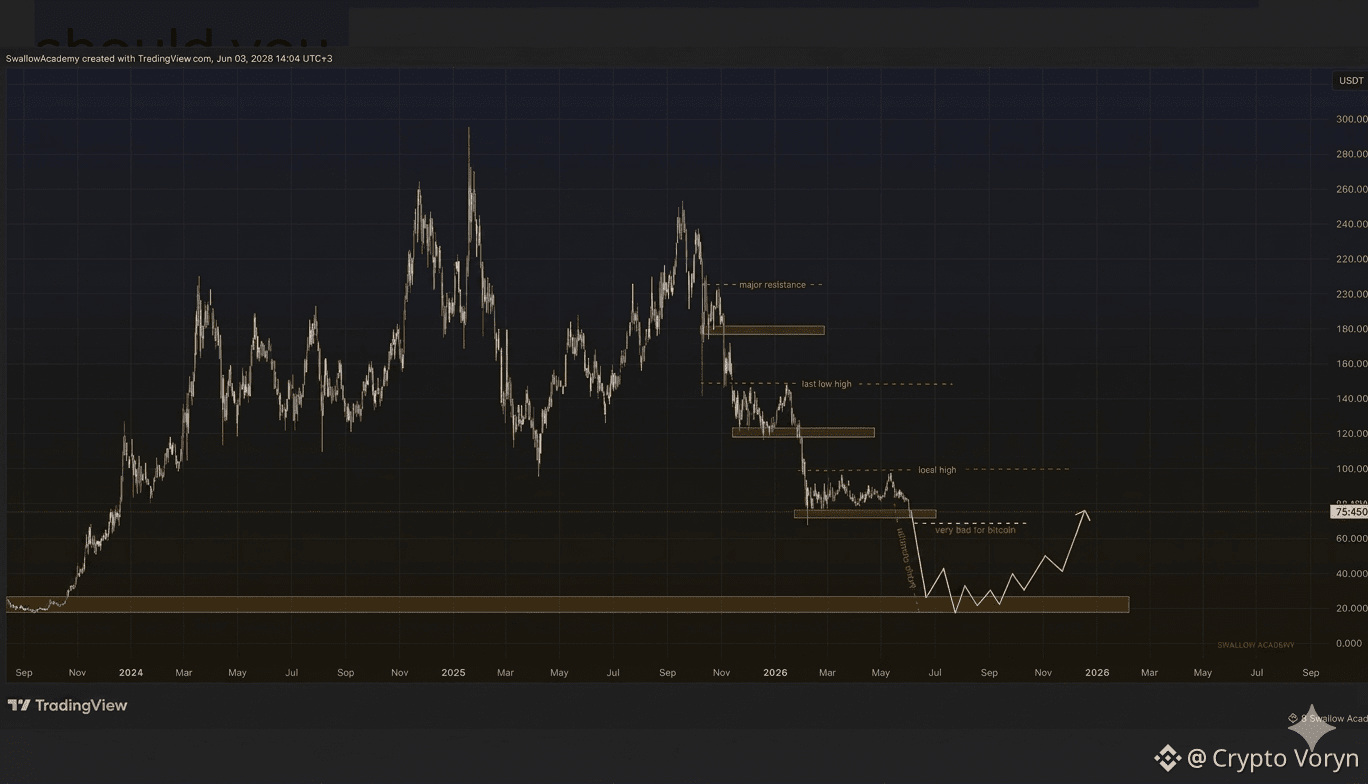Screen dimensions: 1368x784
Task: Select the "last low high" annotation label
Action: pos(827,384)
